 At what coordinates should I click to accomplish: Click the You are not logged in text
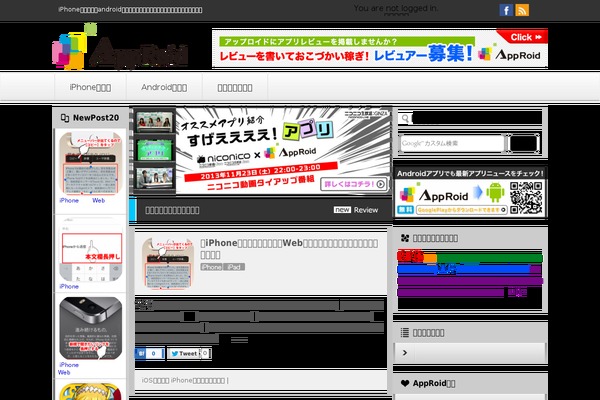[396, 8]
